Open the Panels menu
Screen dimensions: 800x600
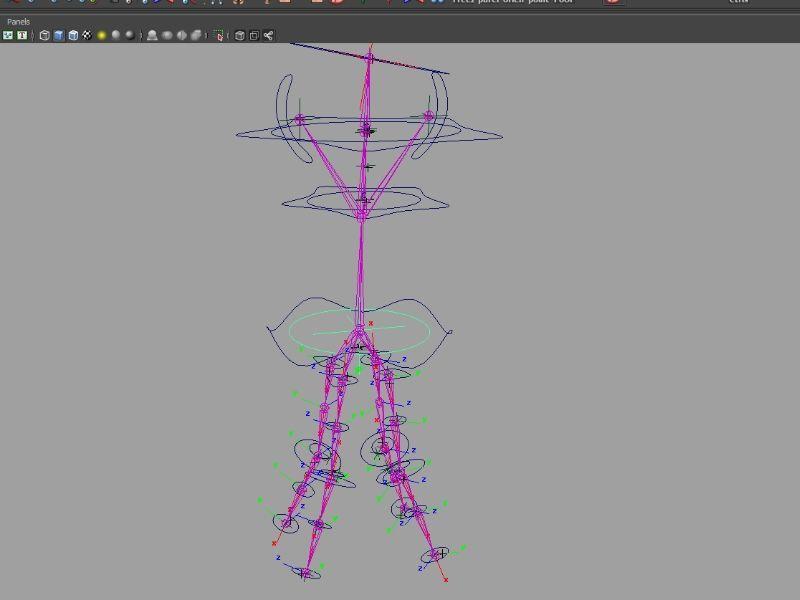[x=18, y=21]
